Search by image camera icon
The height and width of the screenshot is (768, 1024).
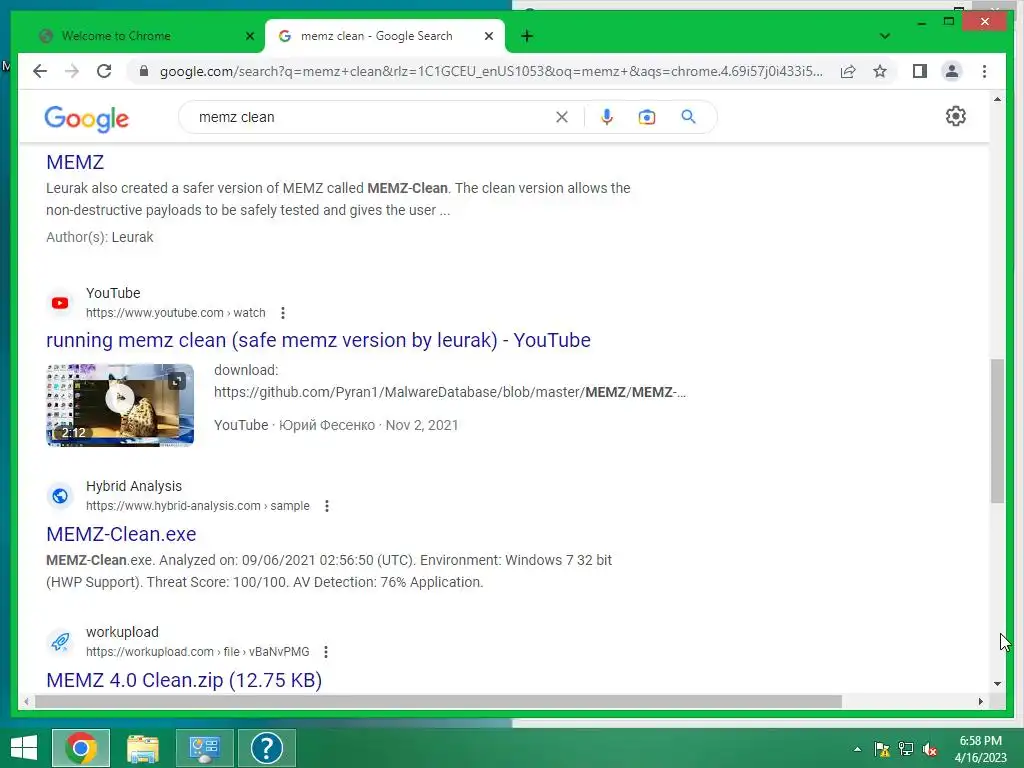point(647,117)
